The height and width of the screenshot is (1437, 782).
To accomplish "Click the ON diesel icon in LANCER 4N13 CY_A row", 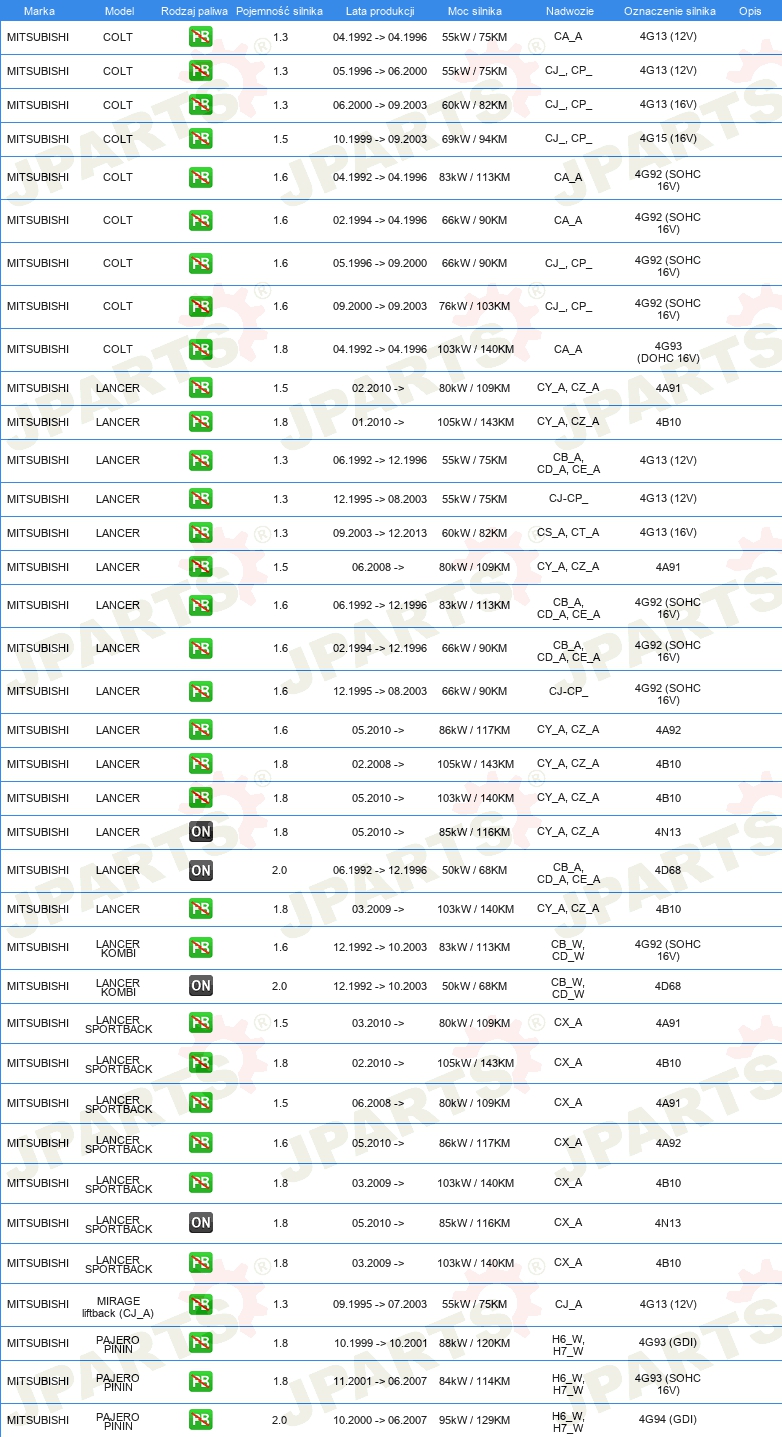I will (201, 832).
